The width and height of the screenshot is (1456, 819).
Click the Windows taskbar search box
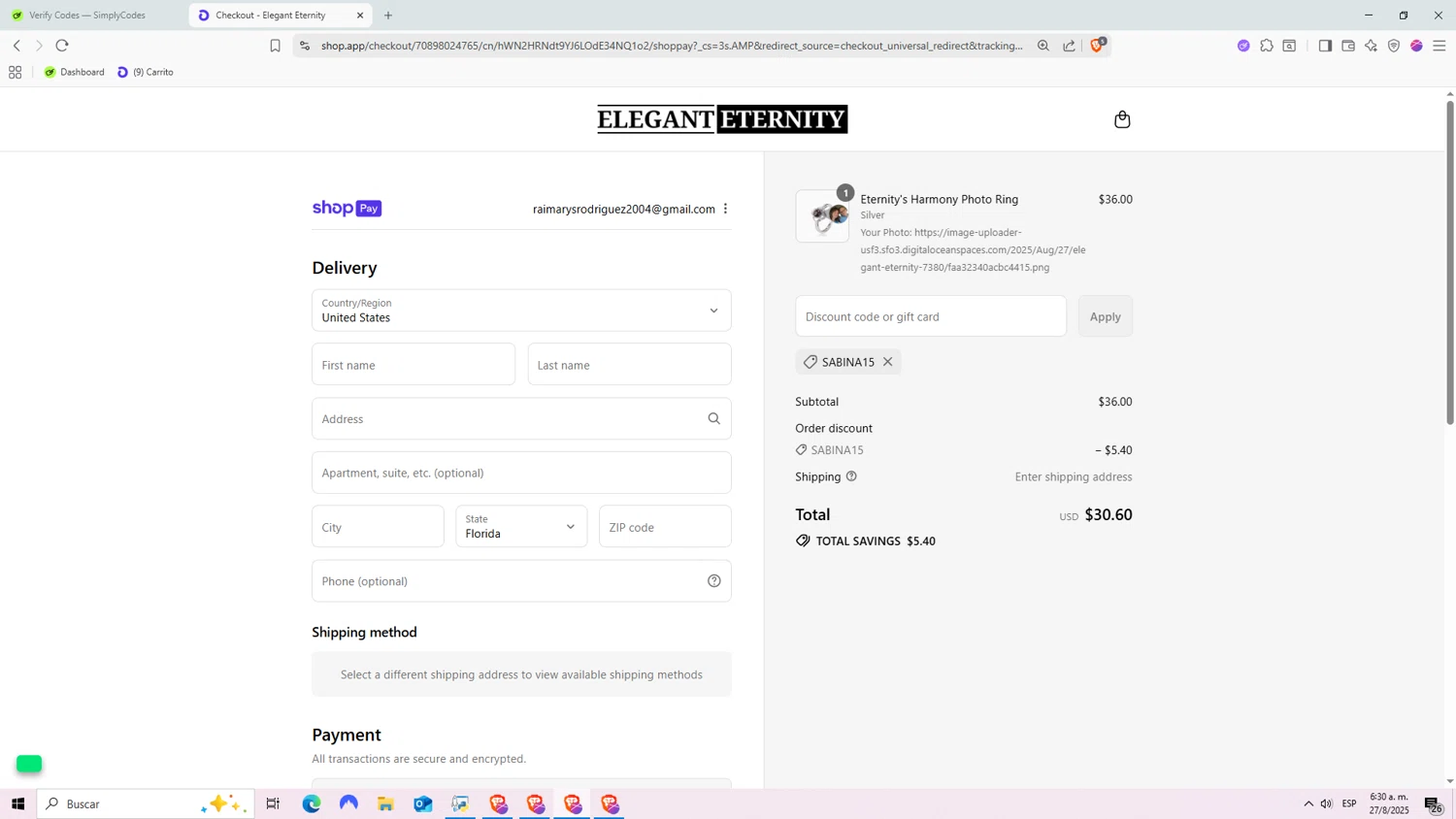point(146,803)
